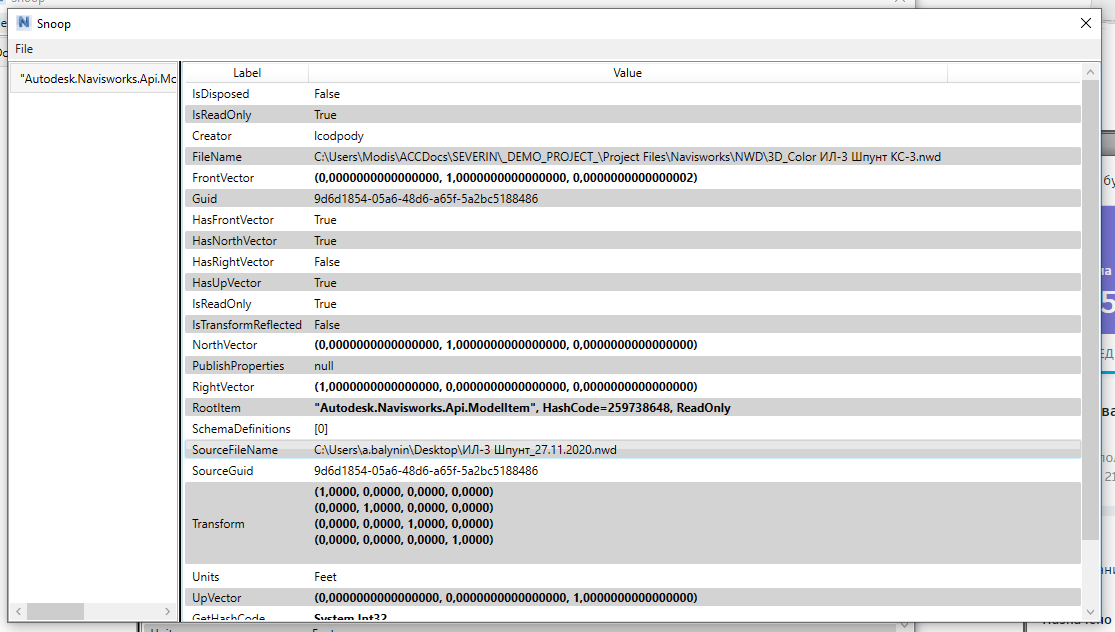Click the right arrow of tree horizontal scrollbar
Screen dimensions: 1115x632
point(167,611)
